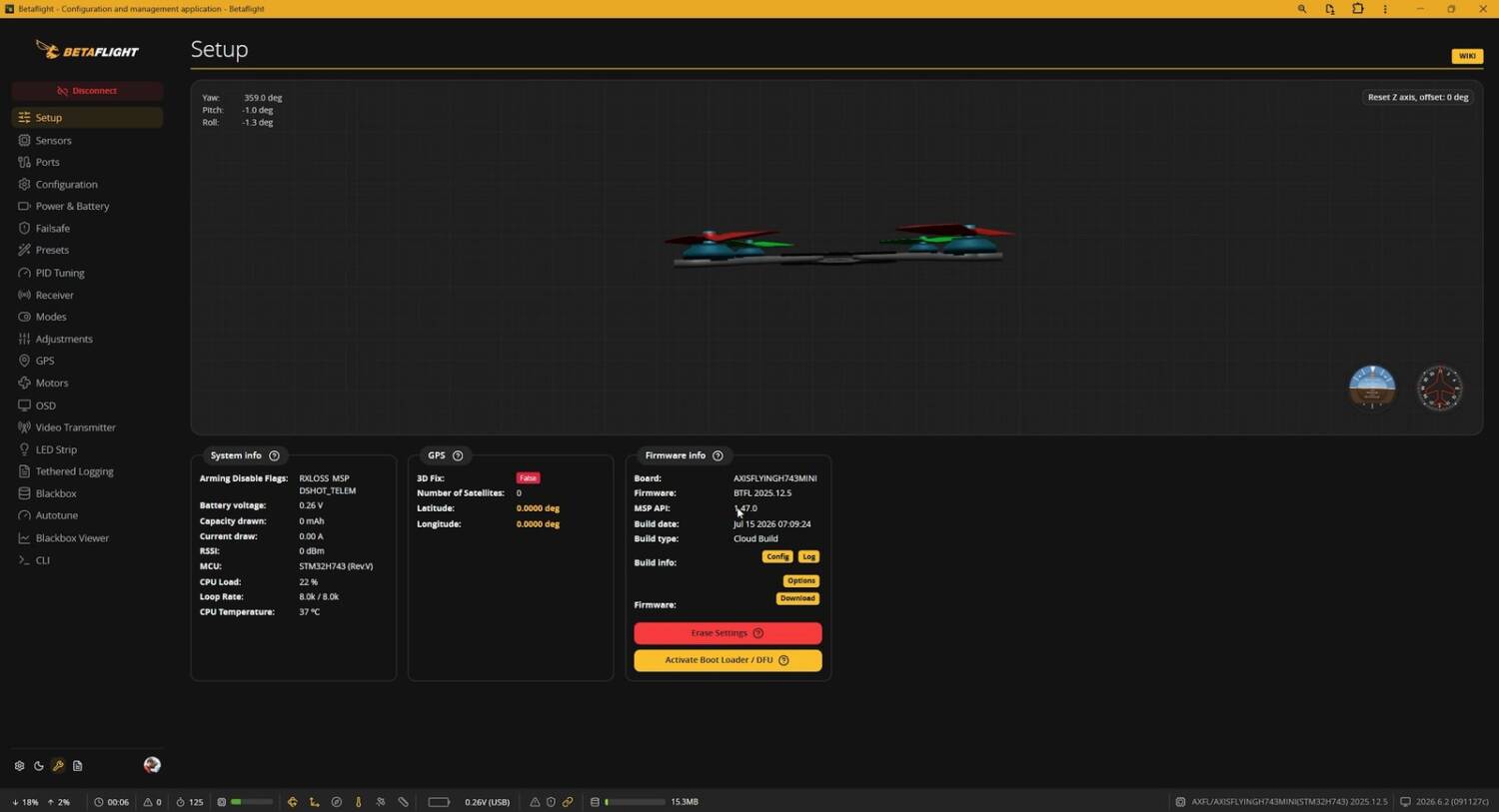Open the PID Tuning tab
Screen dimensions: 1499x812
[87, 273]
